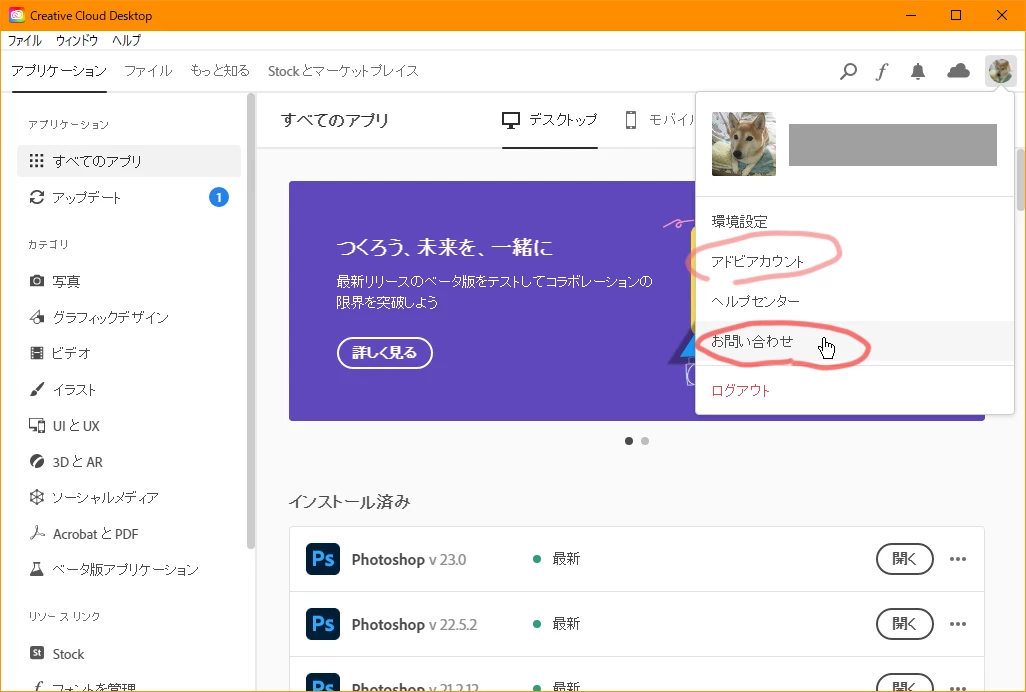Click the Stock St icon in sidebar
Screen dimensions: 1026x692
37,653
